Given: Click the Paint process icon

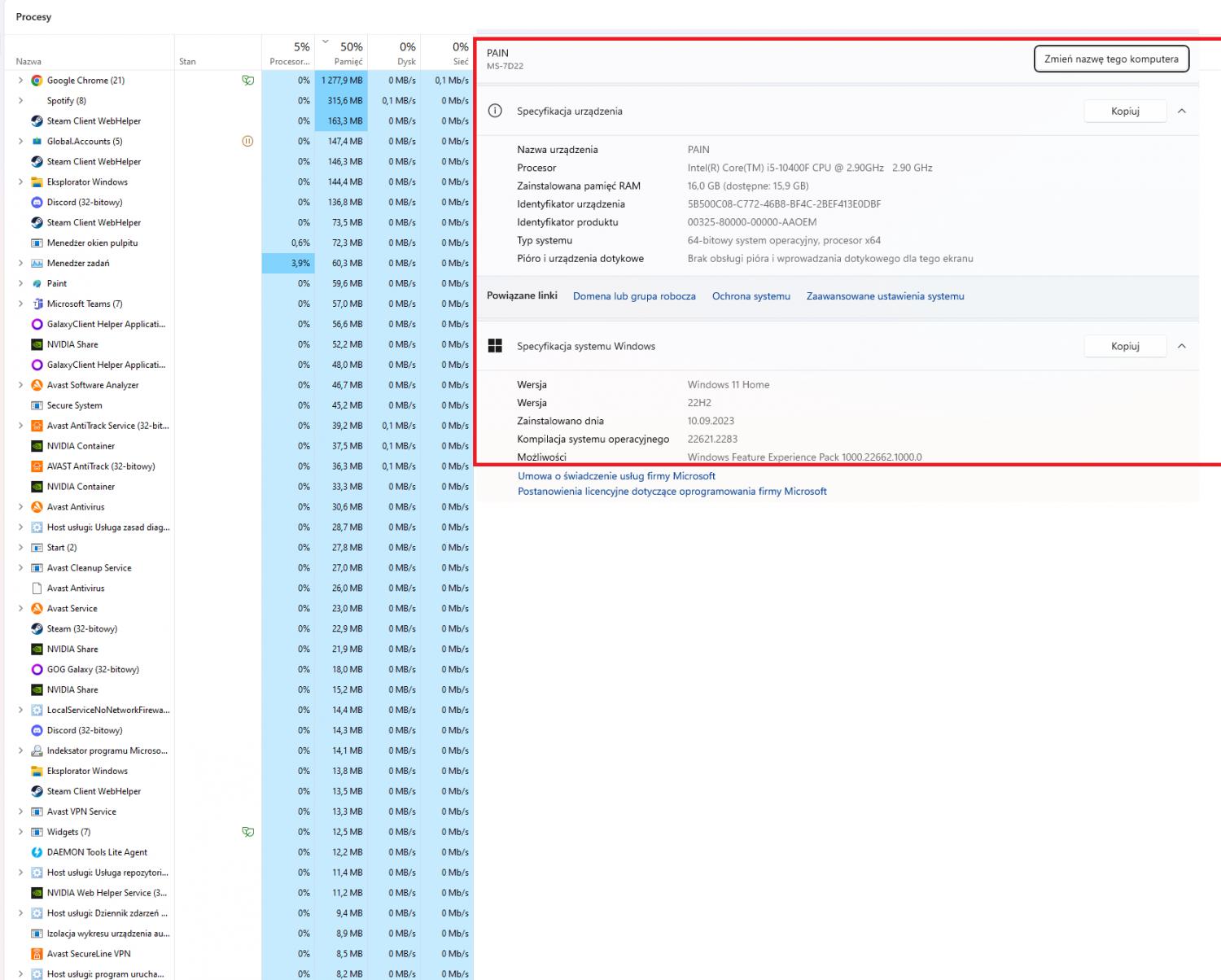Looking at the screenshot, I should click(x=37, y=284).
